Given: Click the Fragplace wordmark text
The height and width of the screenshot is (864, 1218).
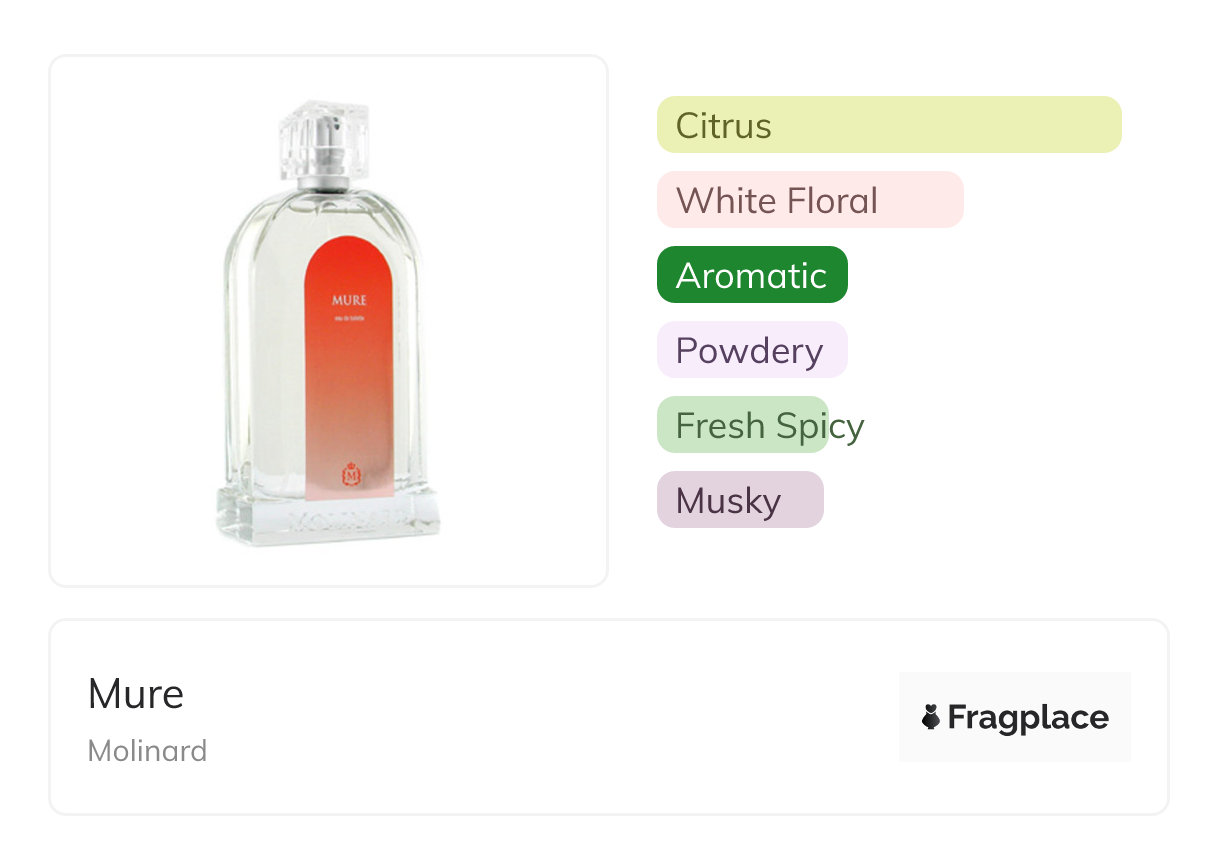Looking at the screenshot, I should [1028, 717].
